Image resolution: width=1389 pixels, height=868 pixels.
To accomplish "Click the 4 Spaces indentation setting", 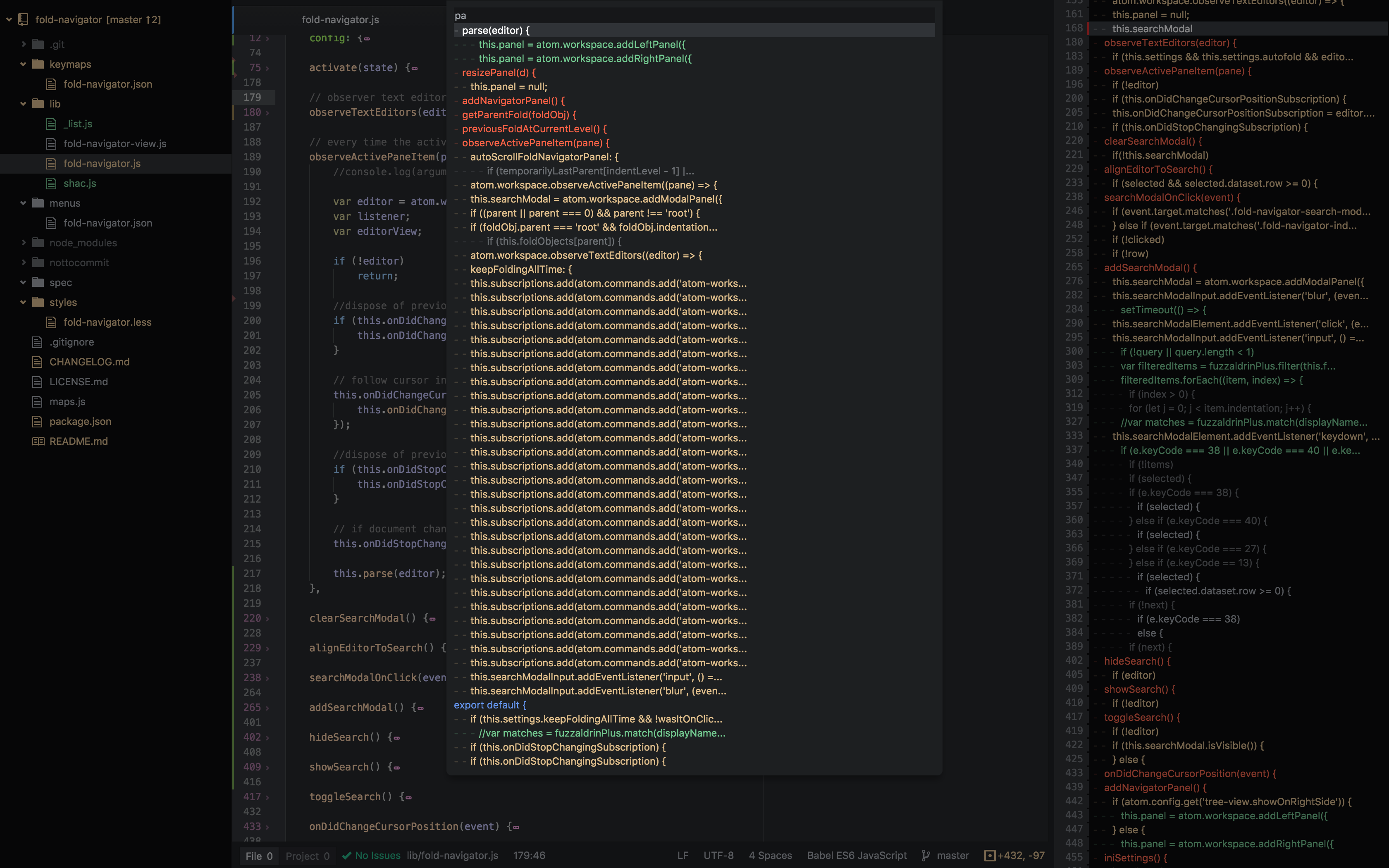I will 770,855.
